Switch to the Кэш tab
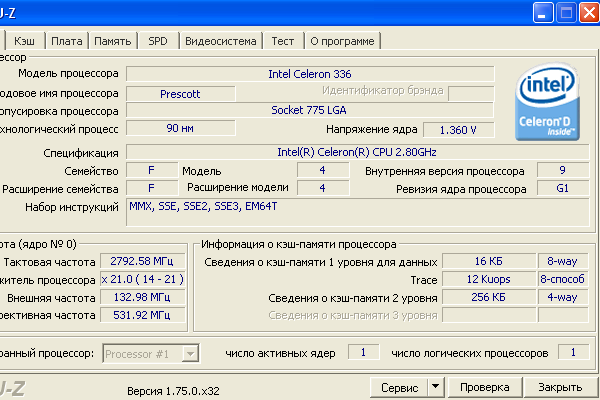Image resolution: width=600 pixels, height=400 pixels. click(x=26, y=41)
